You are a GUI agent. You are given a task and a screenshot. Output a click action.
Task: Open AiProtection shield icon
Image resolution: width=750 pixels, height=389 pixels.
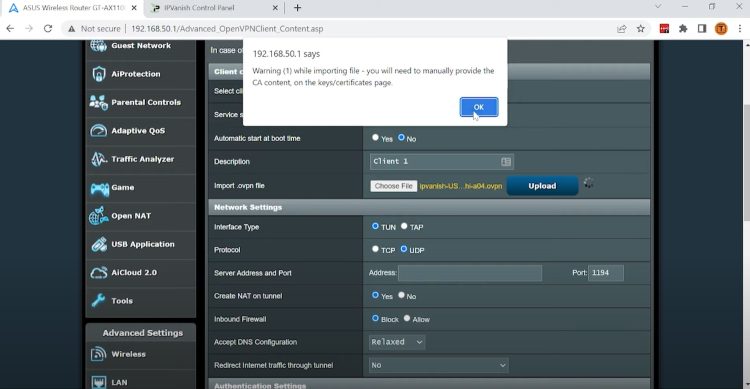tap(99, 74)
